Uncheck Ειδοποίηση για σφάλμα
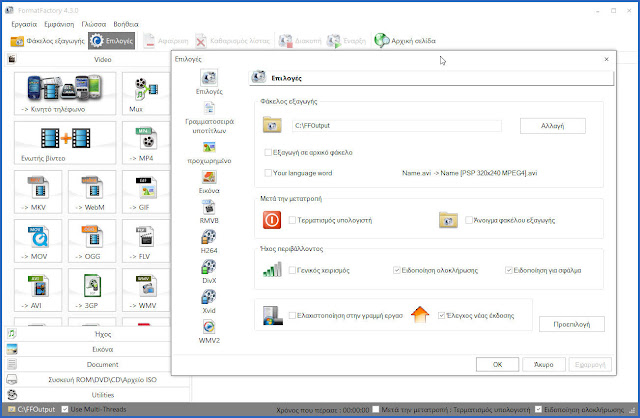Image resolution: width=640 pixels, height=418 pixels. point(509,270)
